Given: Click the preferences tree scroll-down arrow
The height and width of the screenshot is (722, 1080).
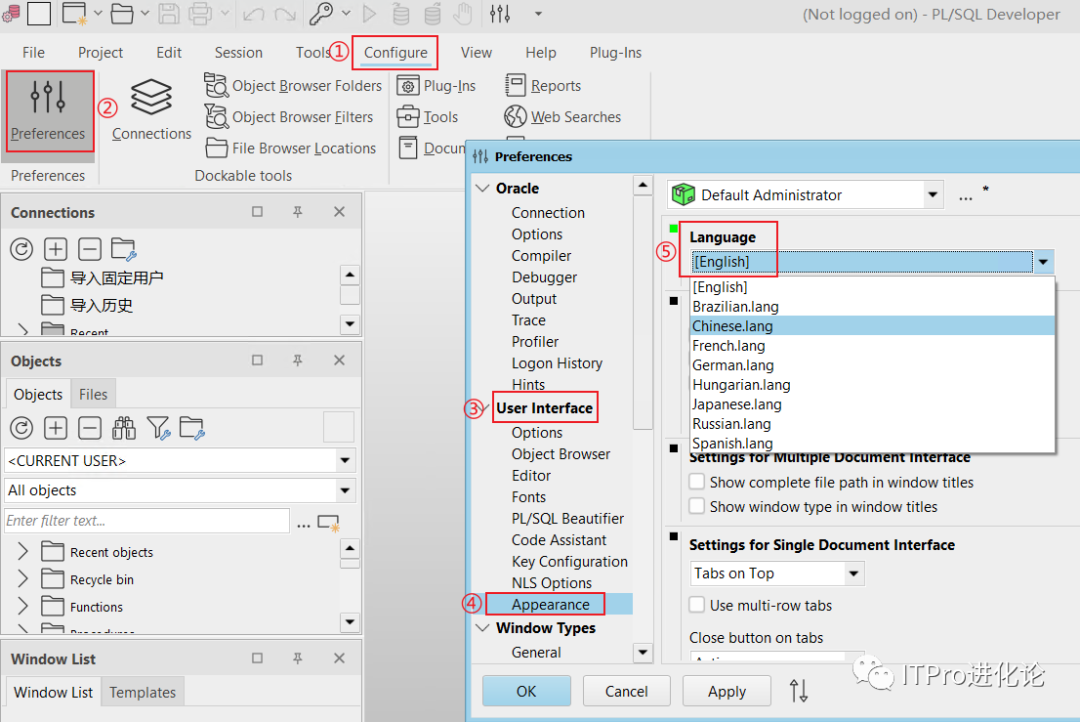Looking at the screenshot, I should pyautogui.click(x=642, y=652).
